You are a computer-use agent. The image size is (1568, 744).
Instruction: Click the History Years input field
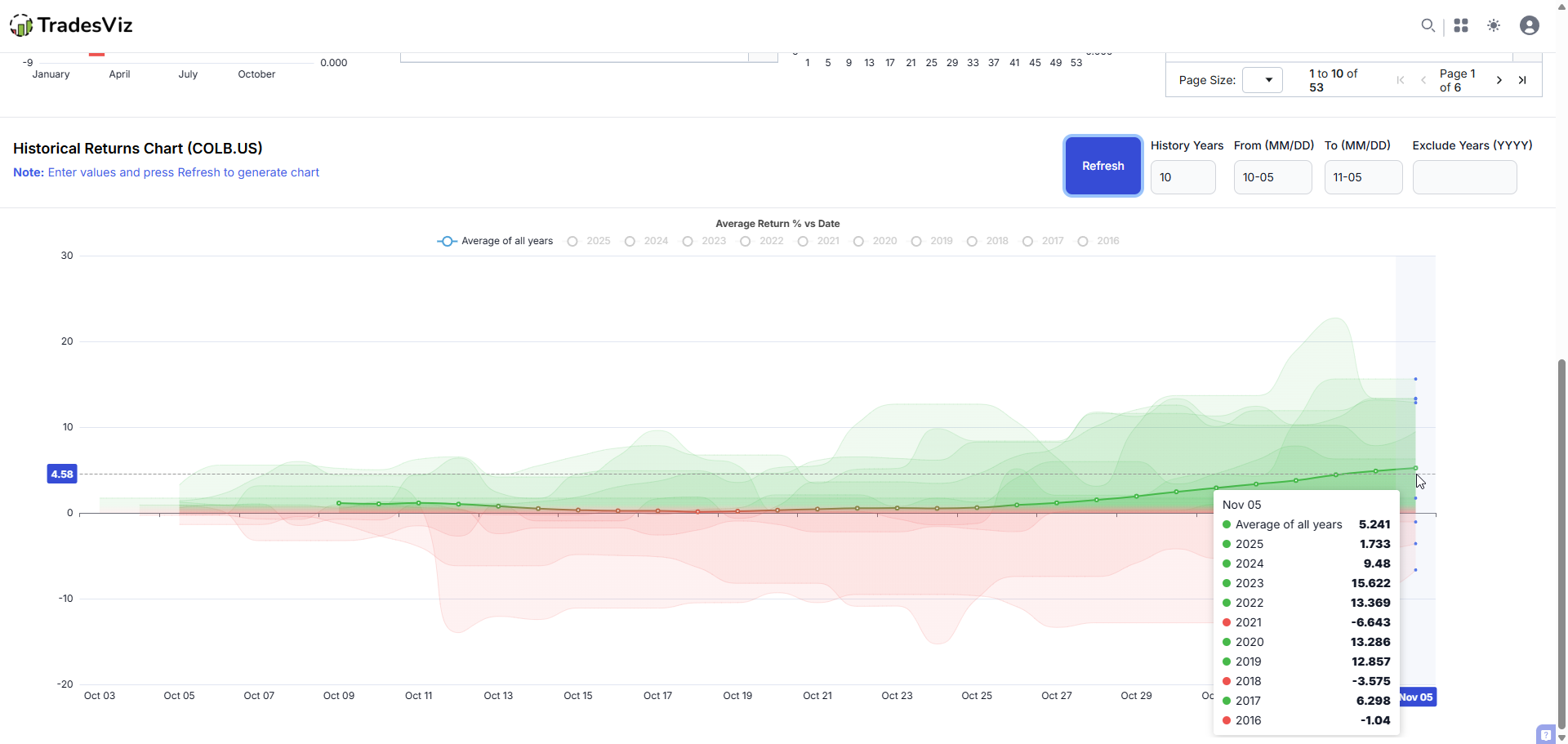point(1183,177)
